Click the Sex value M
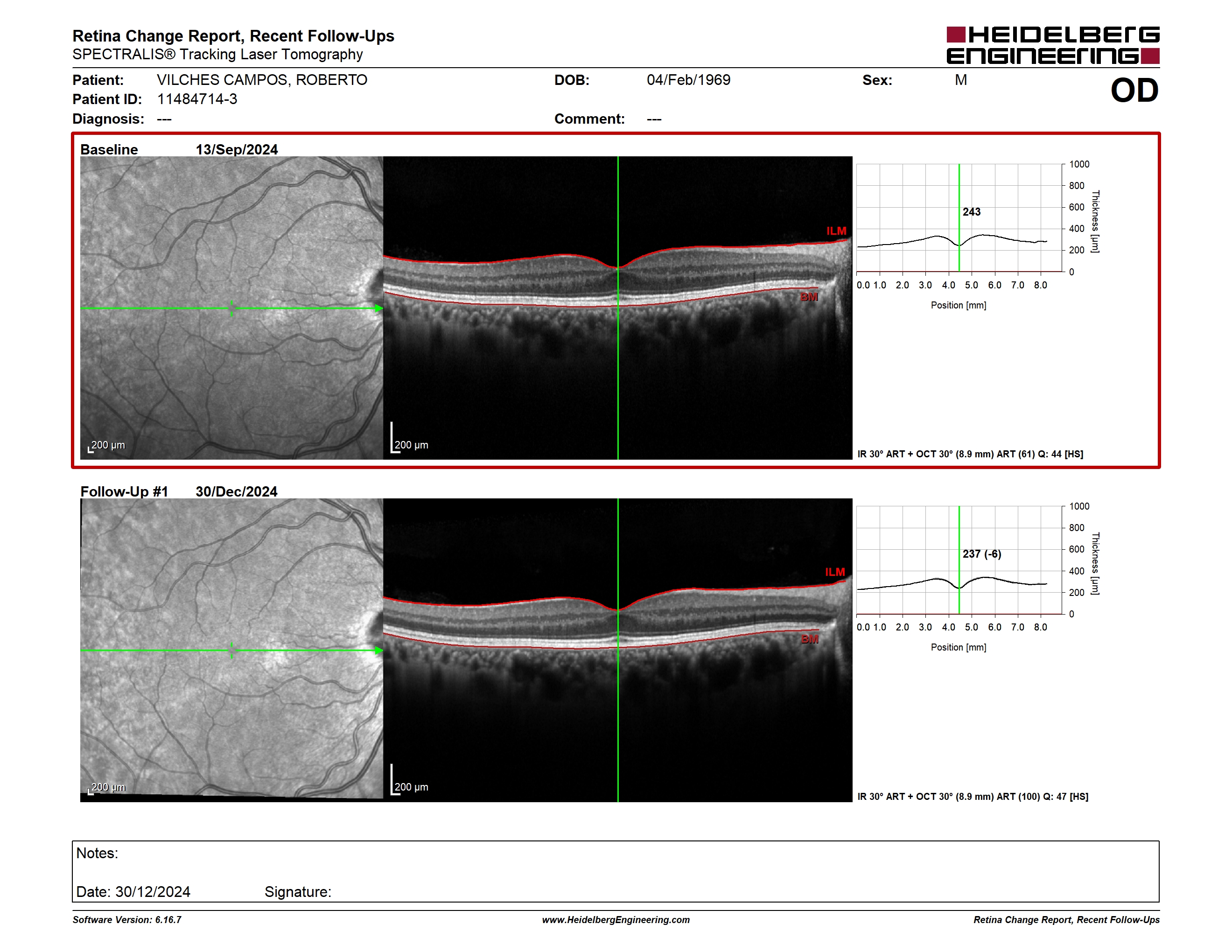 tap(961, 80)
